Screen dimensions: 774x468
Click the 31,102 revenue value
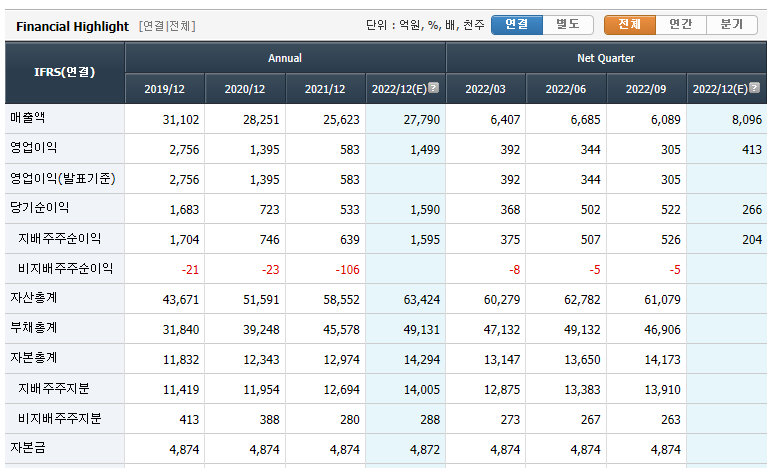tap(181, 119)
